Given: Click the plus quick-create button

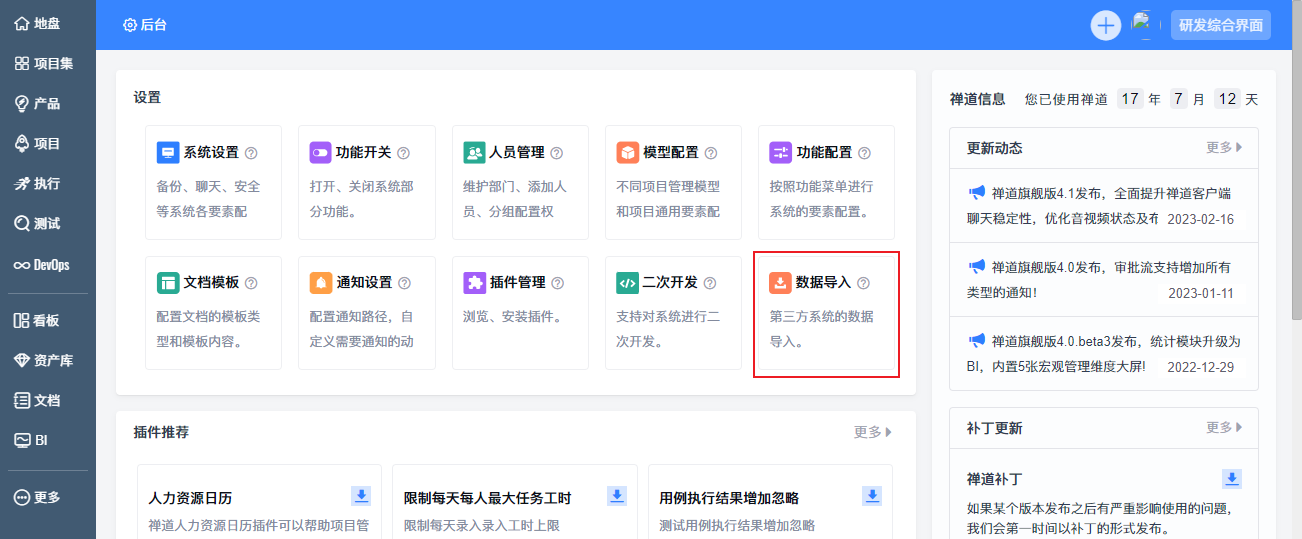Looking at the screenshot, I should (x=1105, y=25).
